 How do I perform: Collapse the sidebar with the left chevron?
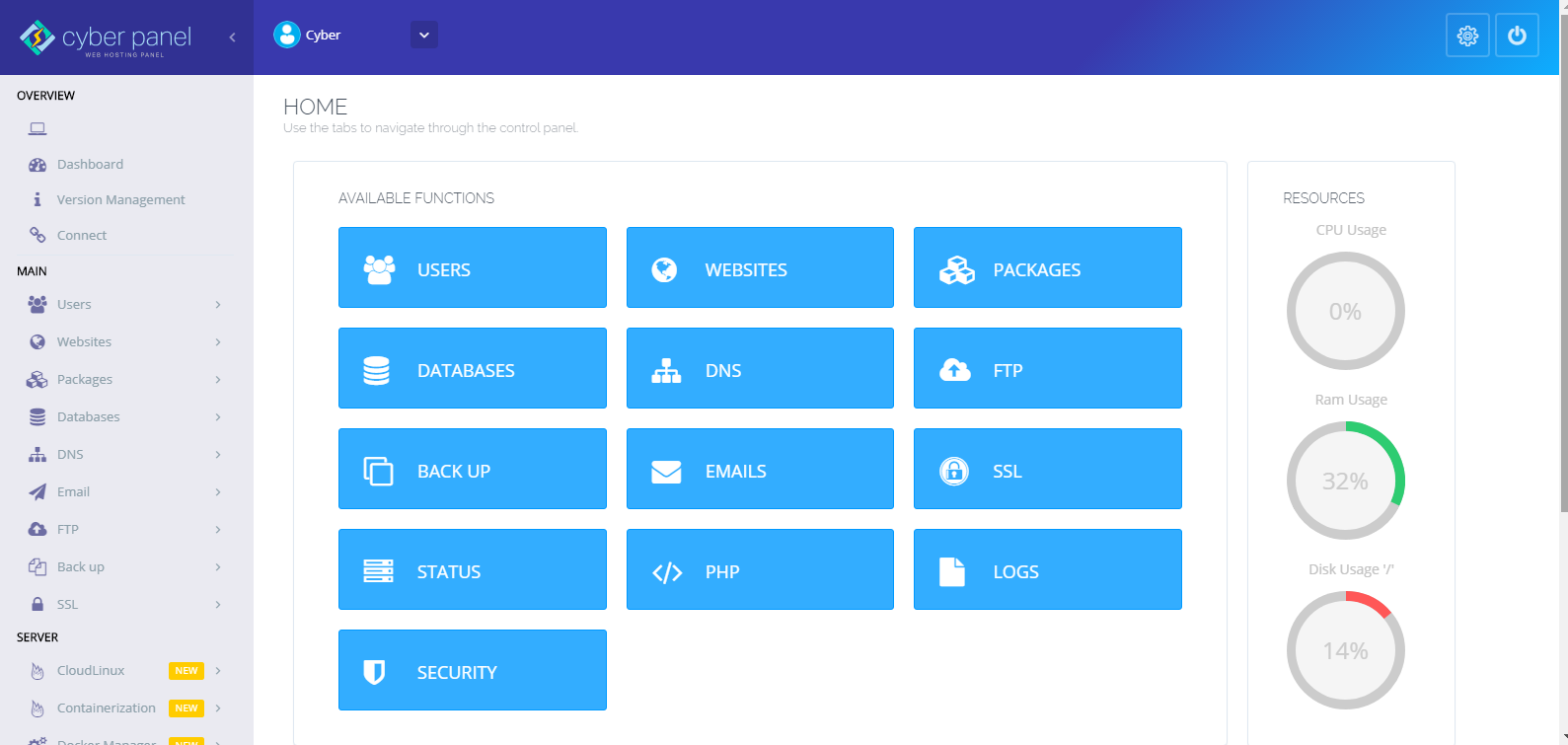[x=232, y=37]
